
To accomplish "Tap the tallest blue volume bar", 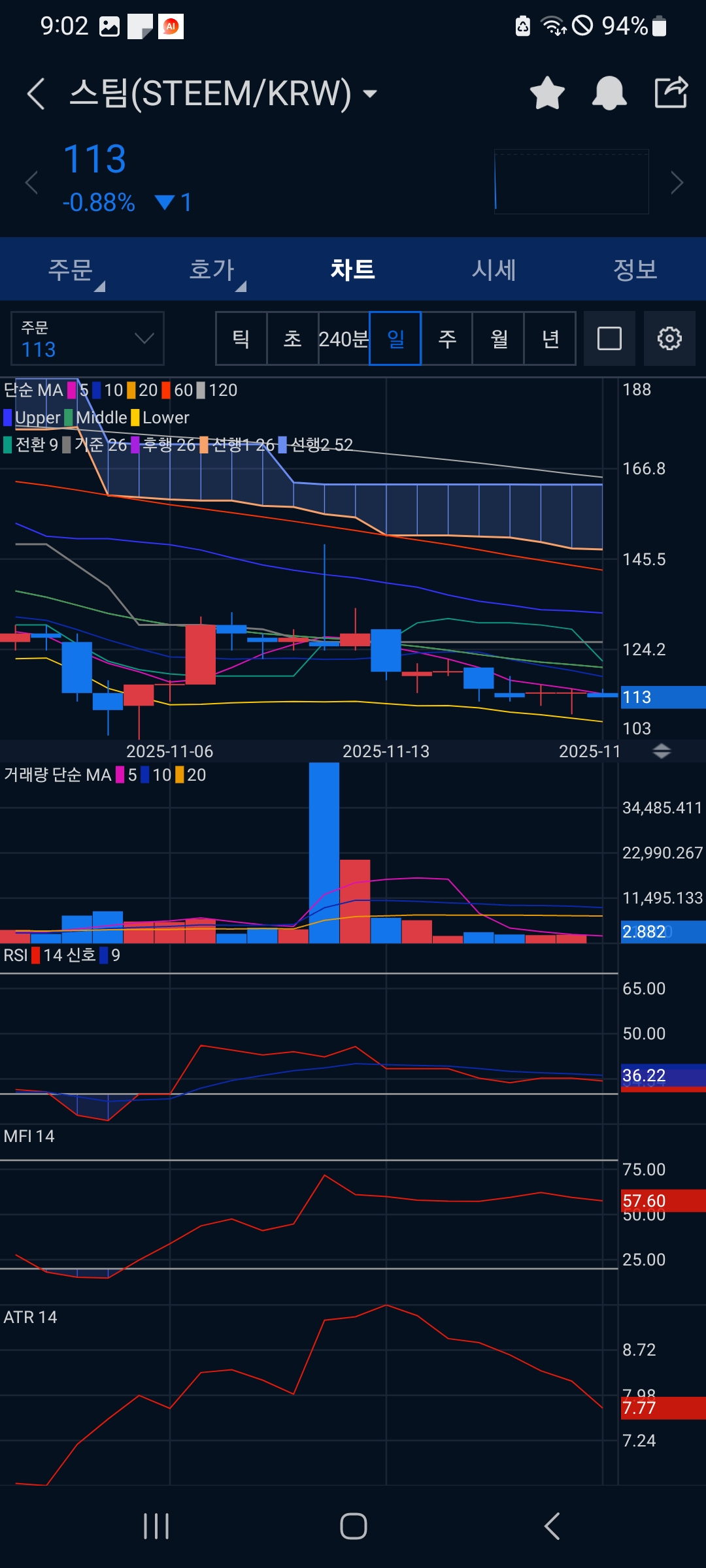I will pos(324,853).
